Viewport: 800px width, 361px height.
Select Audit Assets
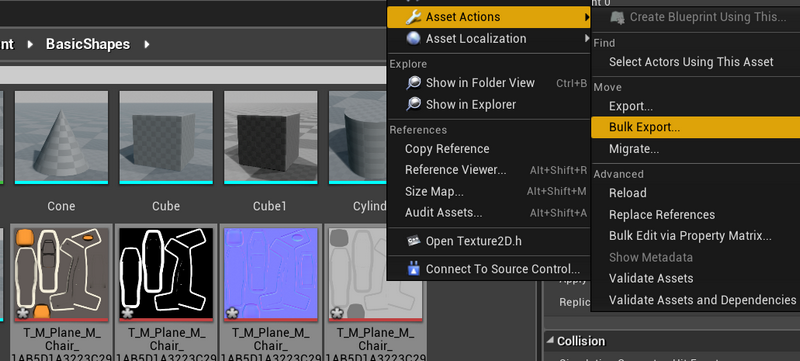point(489,213)
